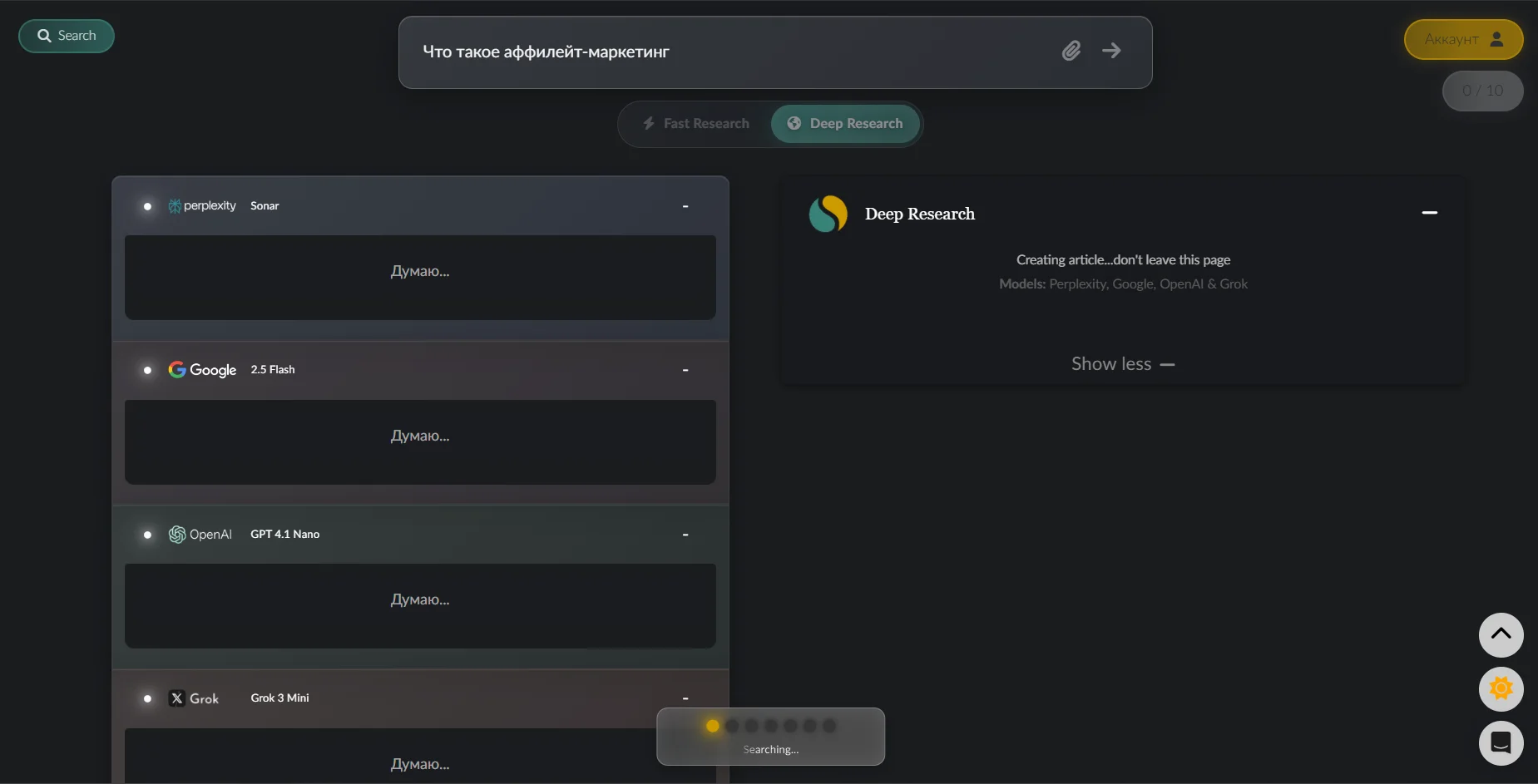Switch to the Fast Research tab

tap(696, 123)
